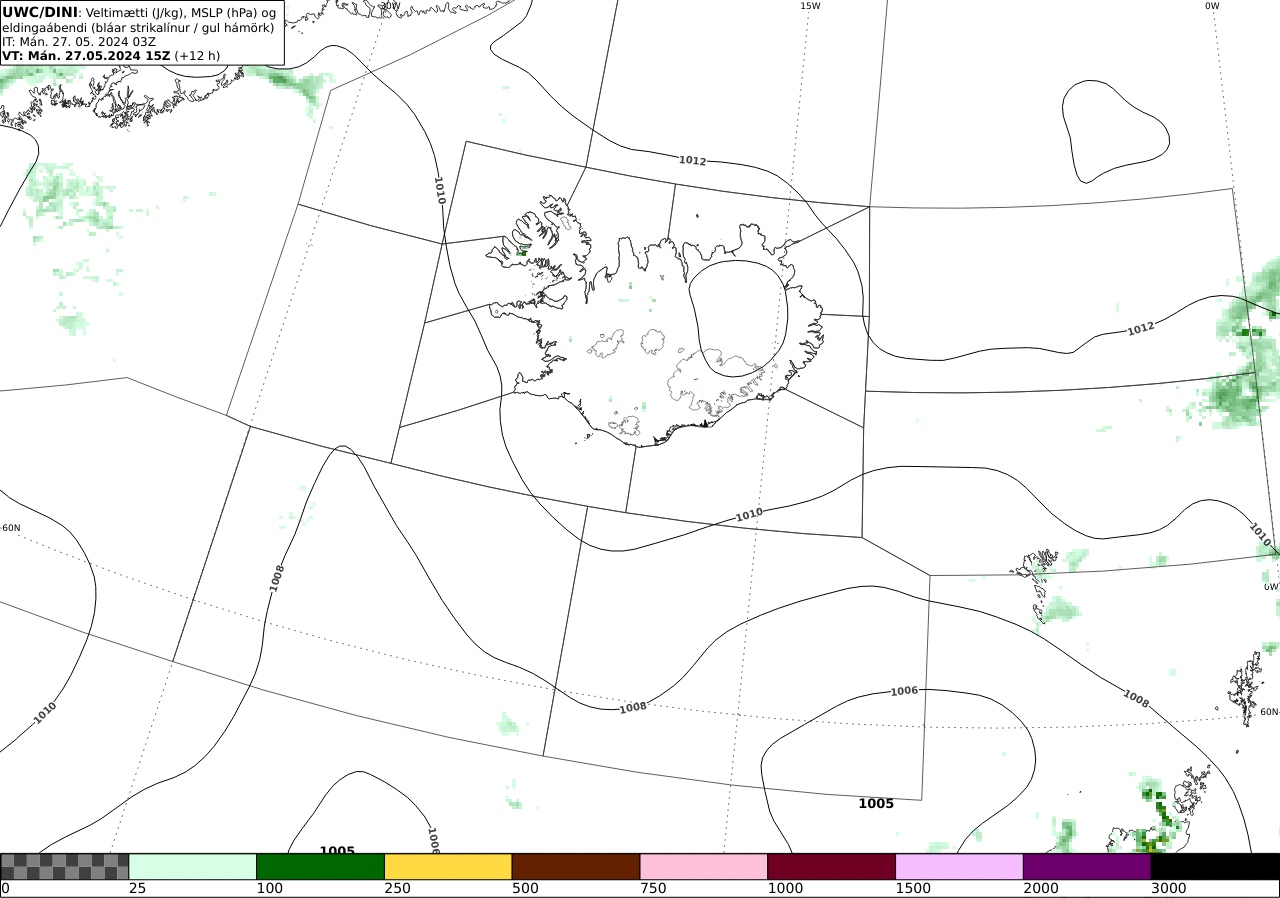Select the '750' legend scale value
The image size is (1280, 898).
(x=653, y=888)
